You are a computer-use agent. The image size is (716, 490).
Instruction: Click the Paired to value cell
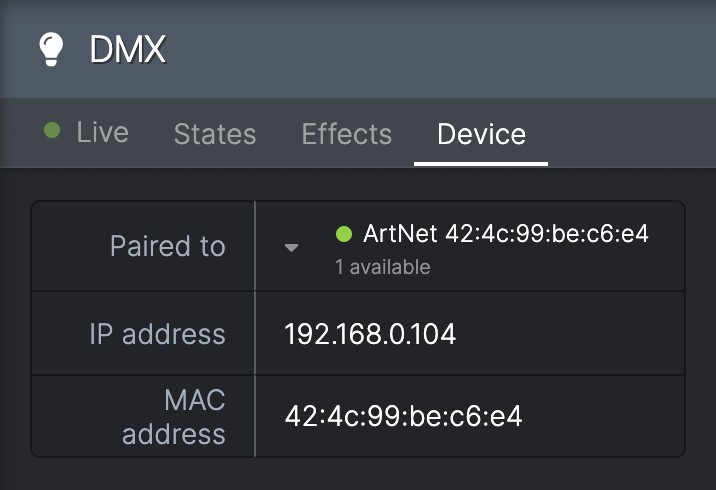coord(470,246)
